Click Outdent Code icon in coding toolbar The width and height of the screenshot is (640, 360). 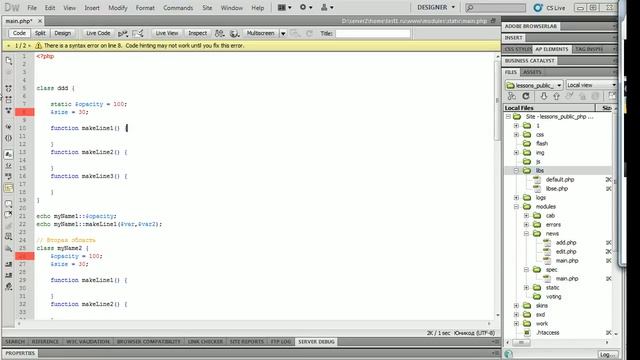point(9,275)
